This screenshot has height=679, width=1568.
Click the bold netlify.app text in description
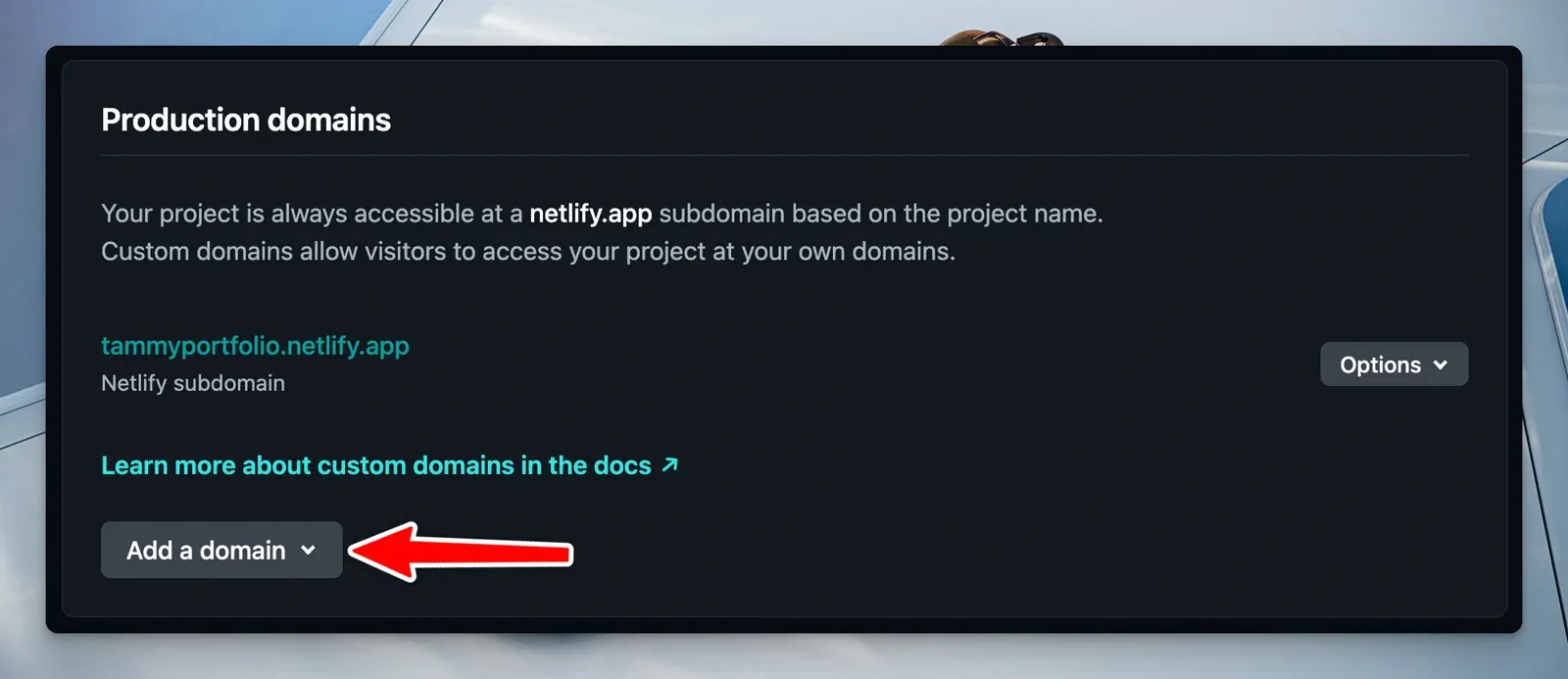click(x=590, y=214)
